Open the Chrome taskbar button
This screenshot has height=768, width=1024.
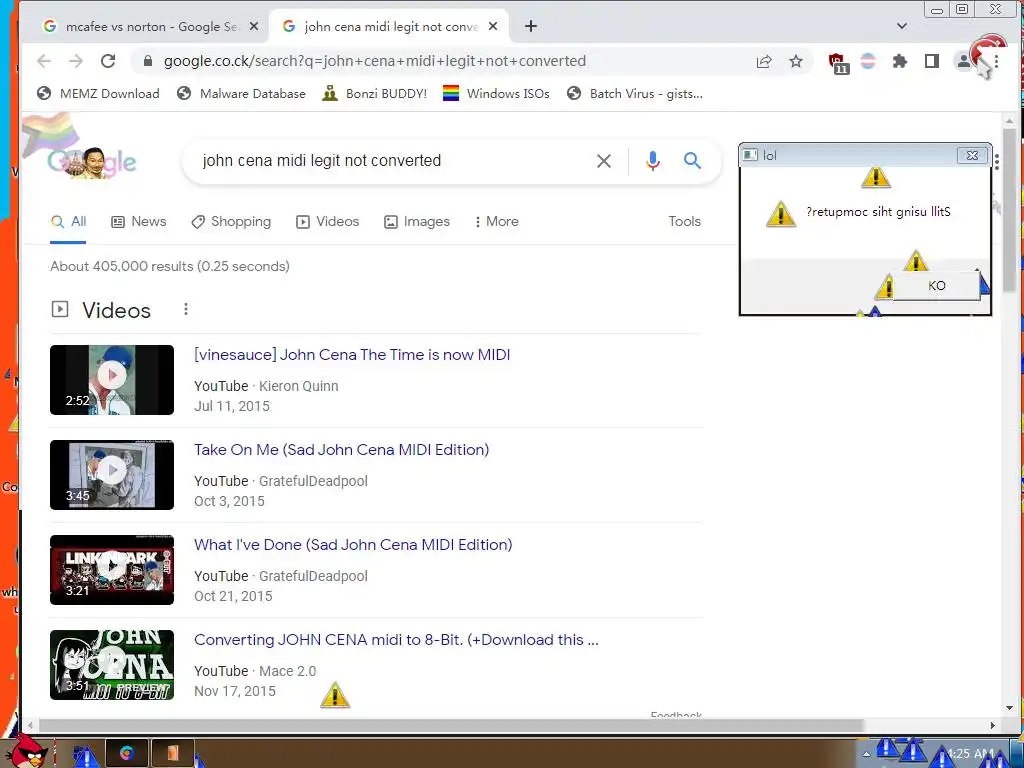click(x=126, y=753)
